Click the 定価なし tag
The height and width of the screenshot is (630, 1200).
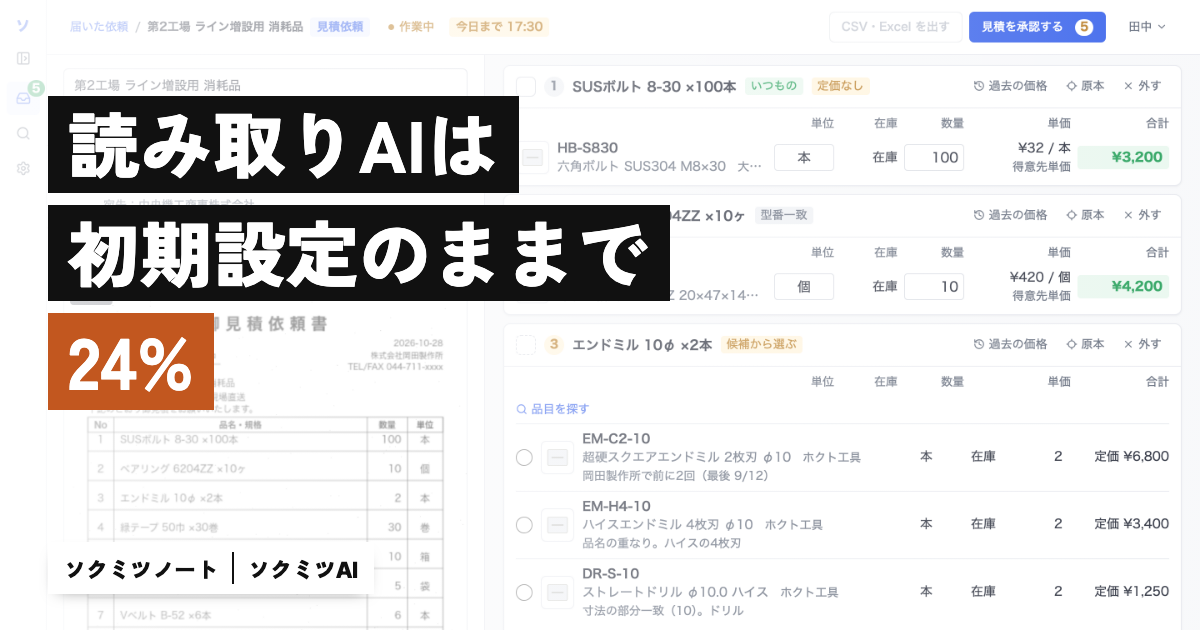(840, 86)
